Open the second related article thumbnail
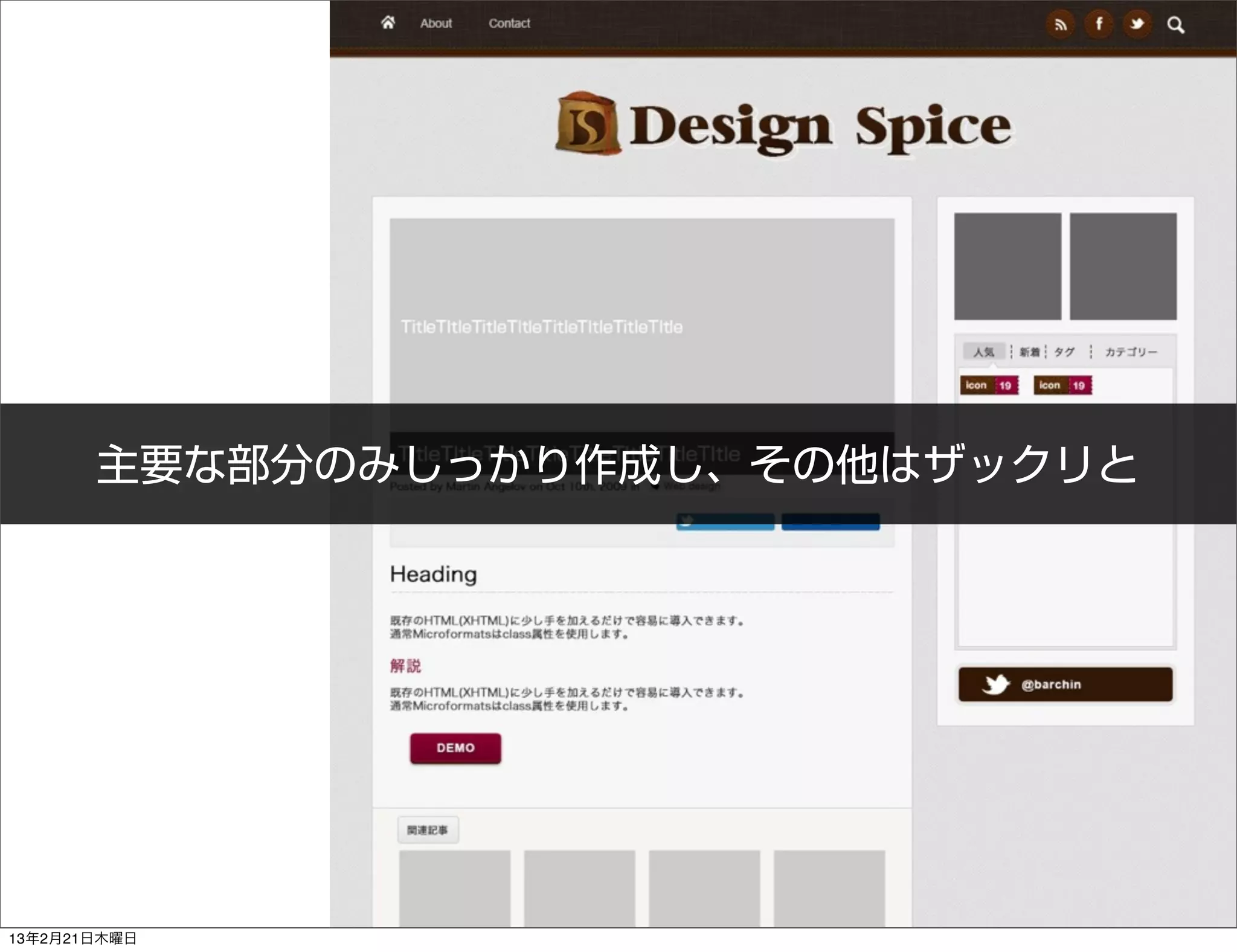Screen dimensions: 1237x952 pyautogui.click(x=580, y=889)
